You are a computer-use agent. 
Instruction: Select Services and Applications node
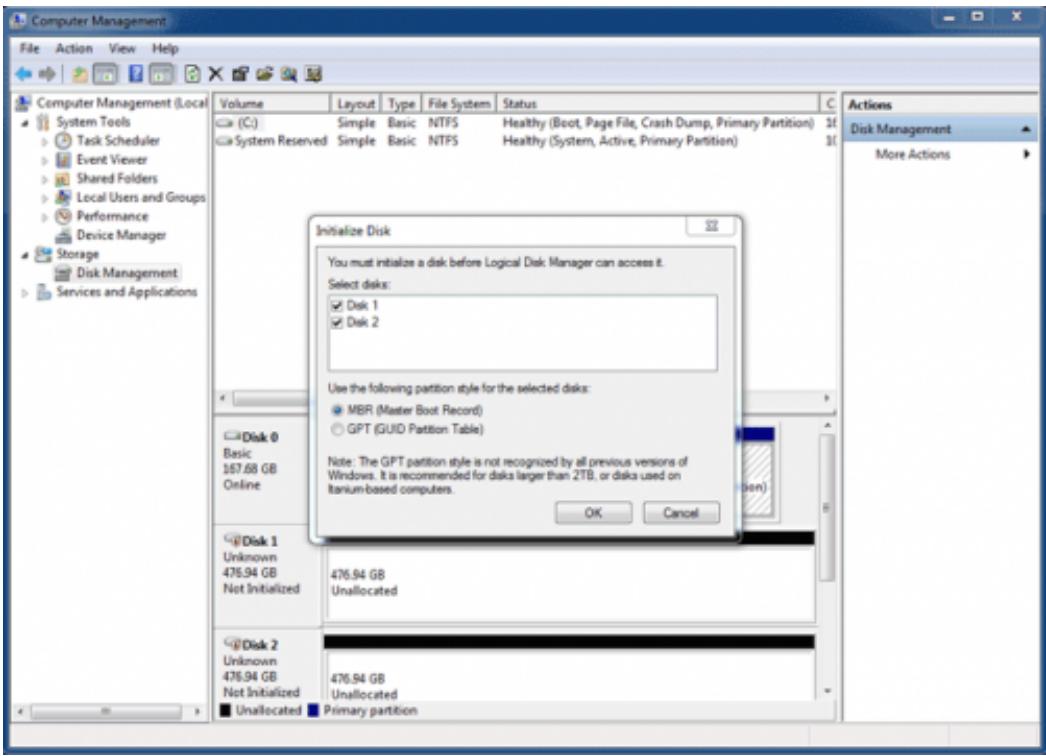tap(127, 292)
